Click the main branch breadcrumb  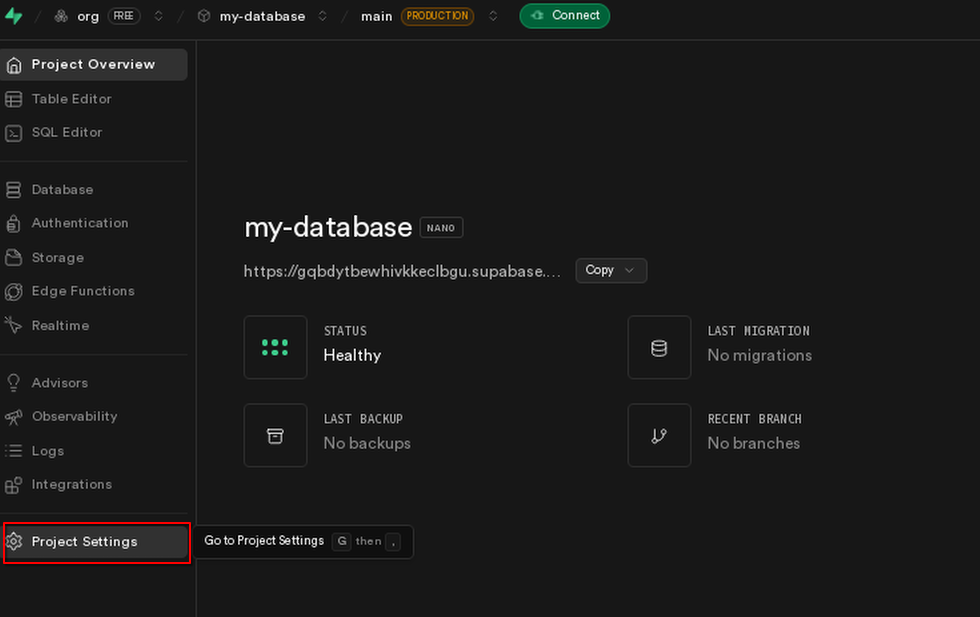click(x=376, y=16)
